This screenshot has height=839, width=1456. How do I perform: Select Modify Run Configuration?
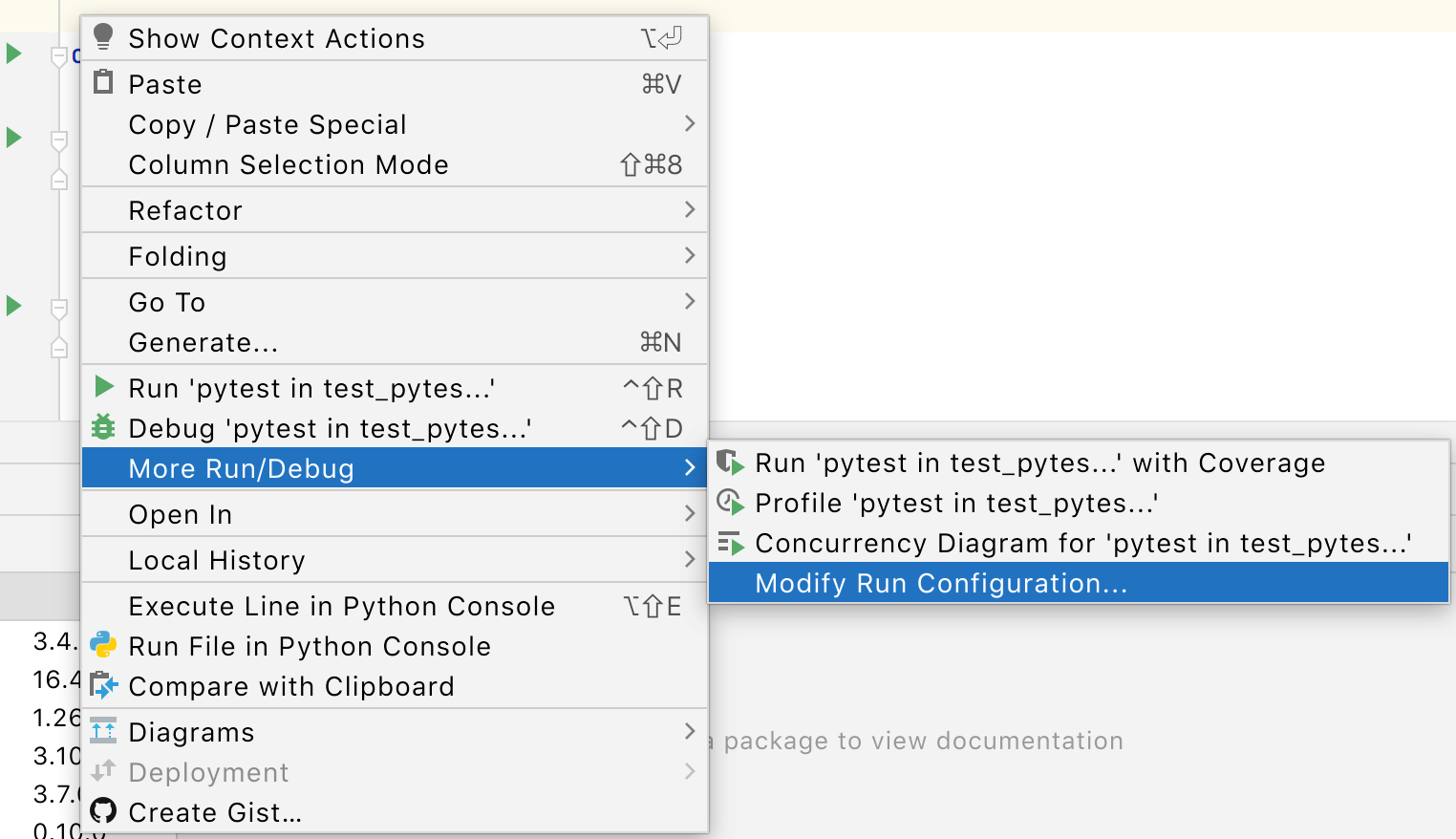[940, 583]
